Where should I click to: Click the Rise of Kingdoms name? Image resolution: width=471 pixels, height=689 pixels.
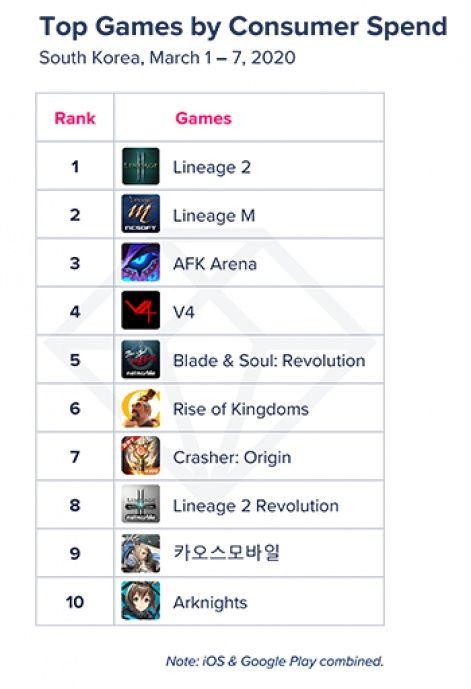click(241, 409)
